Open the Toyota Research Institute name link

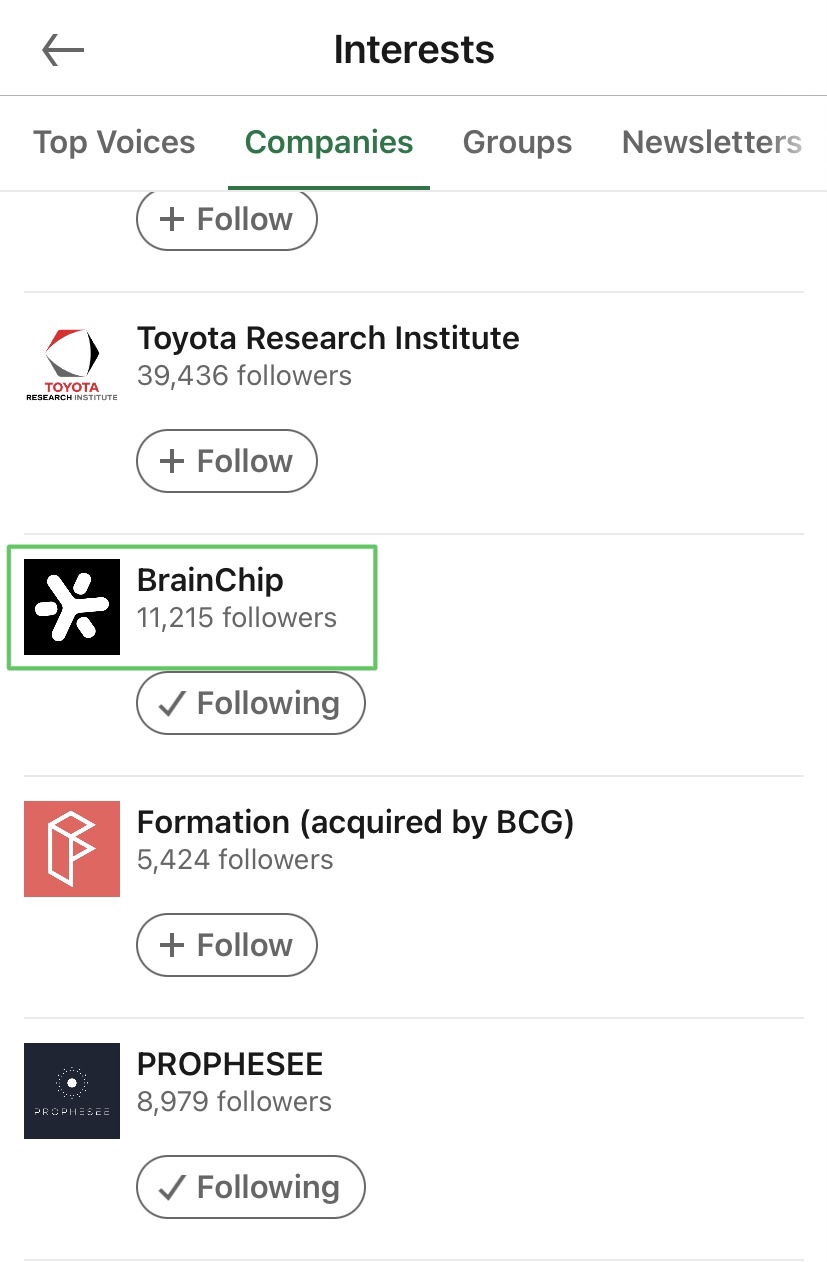(x=328, y=338)
